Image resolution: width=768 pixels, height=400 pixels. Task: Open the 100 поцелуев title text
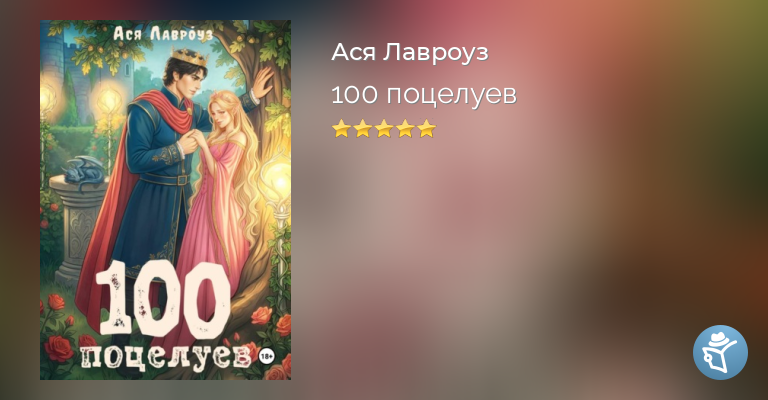tap(424, 94)
